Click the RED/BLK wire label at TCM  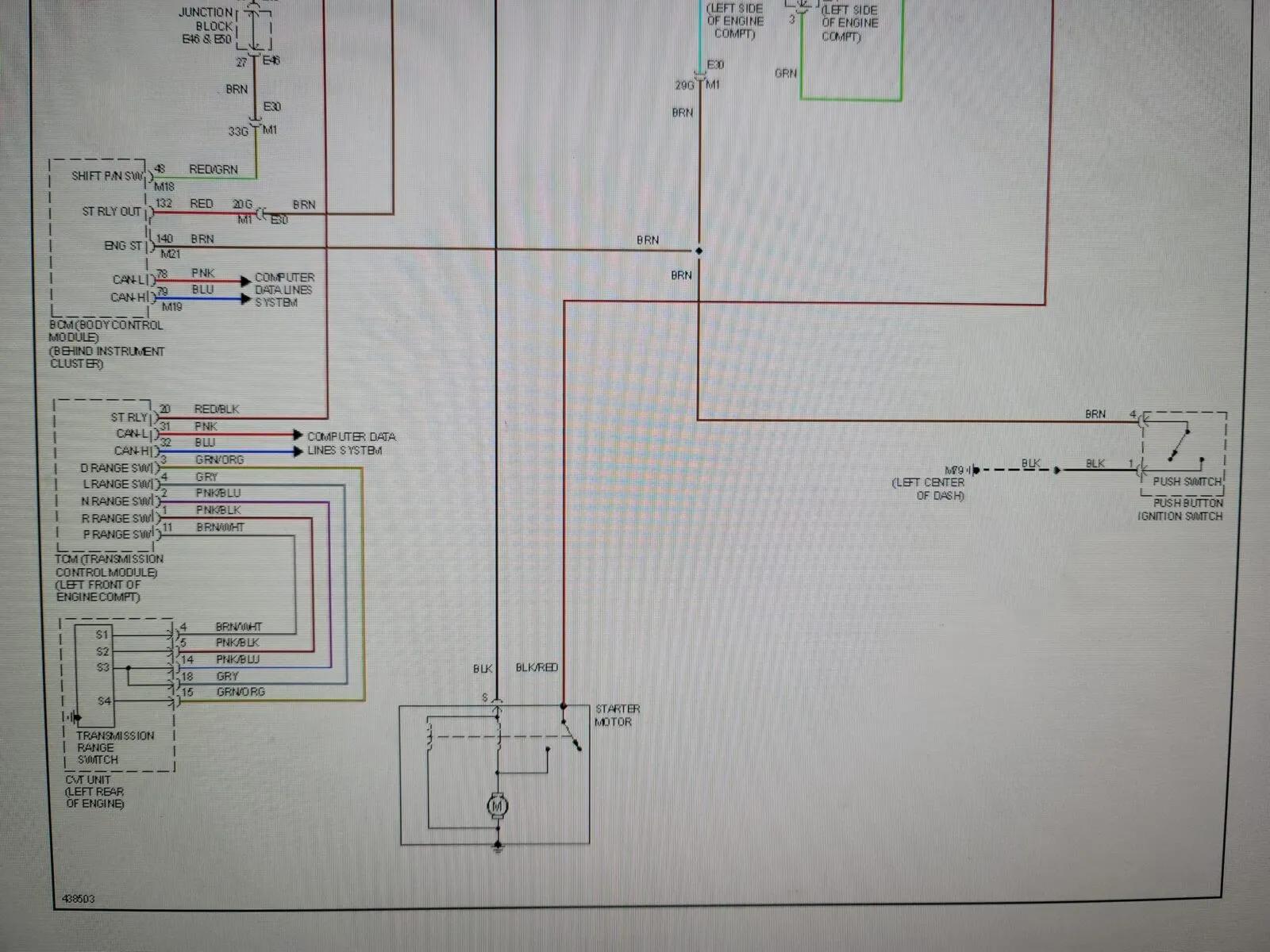pyautogui.click(x=216, y=409)
